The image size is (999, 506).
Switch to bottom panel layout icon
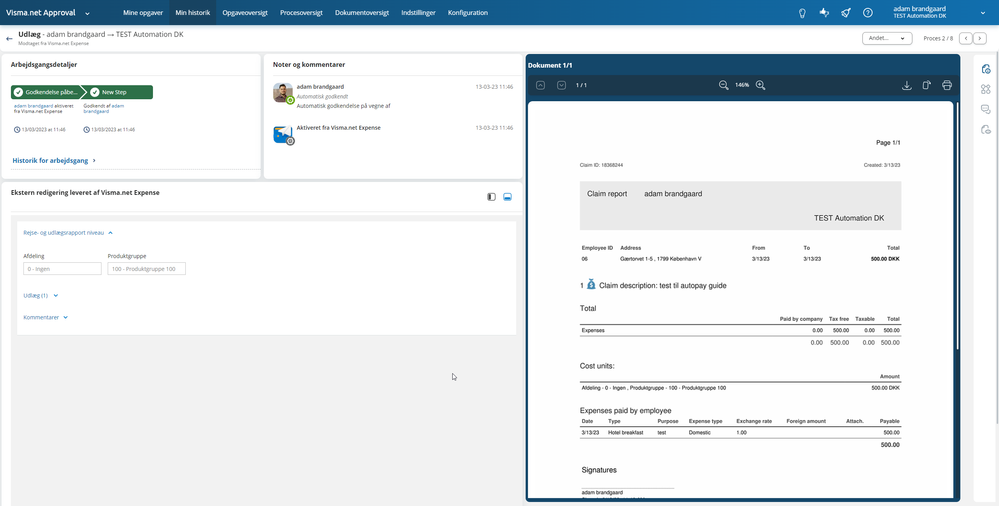pos(507,197)
